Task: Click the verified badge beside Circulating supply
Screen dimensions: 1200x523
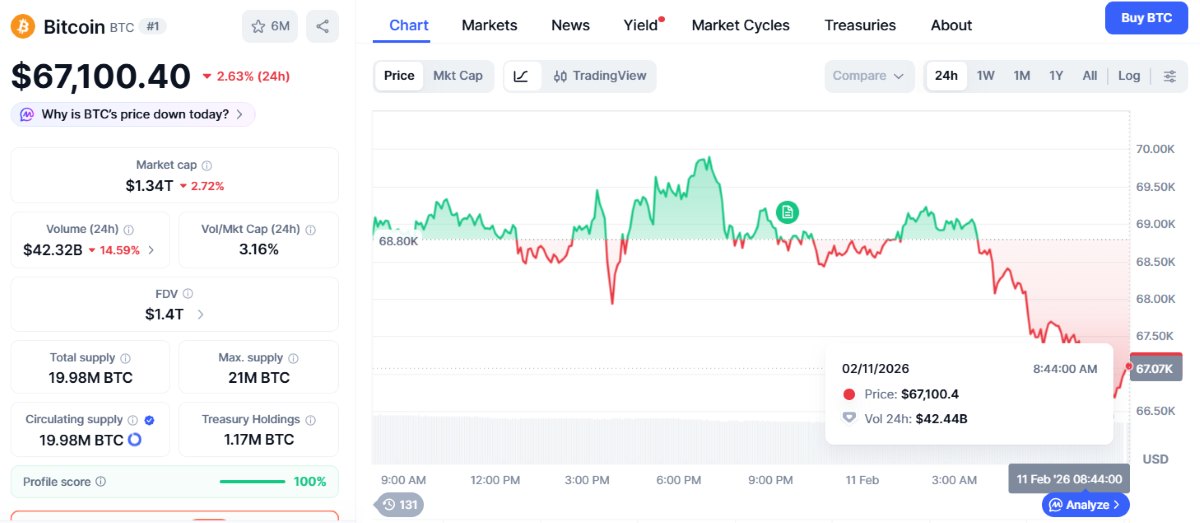Action: point(149,420)
